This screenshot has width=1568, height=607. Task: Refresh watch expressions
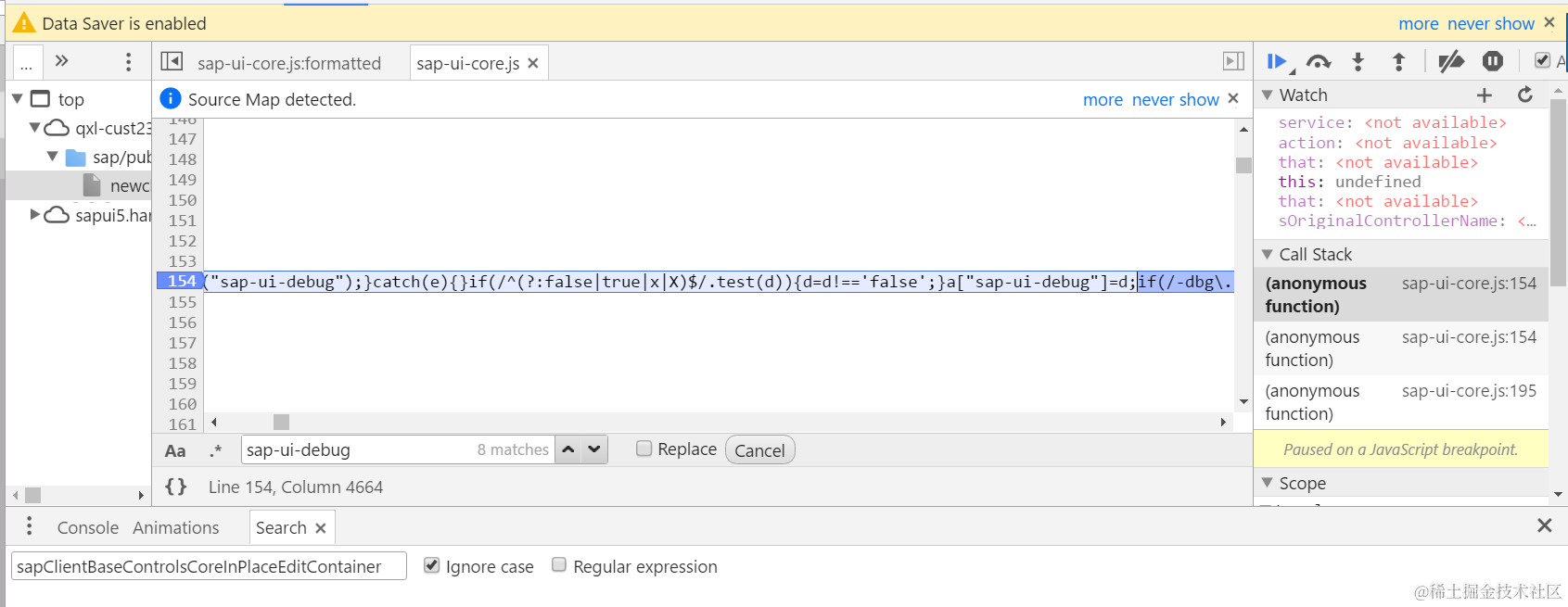click(1525, 95)
